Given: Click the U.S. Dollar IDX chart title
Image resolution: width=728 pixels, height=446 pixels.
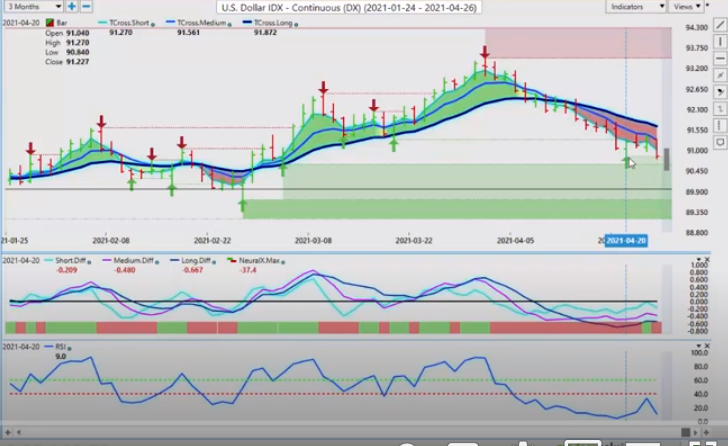Looking at the screenshot, I should click(x=349, y=7).
